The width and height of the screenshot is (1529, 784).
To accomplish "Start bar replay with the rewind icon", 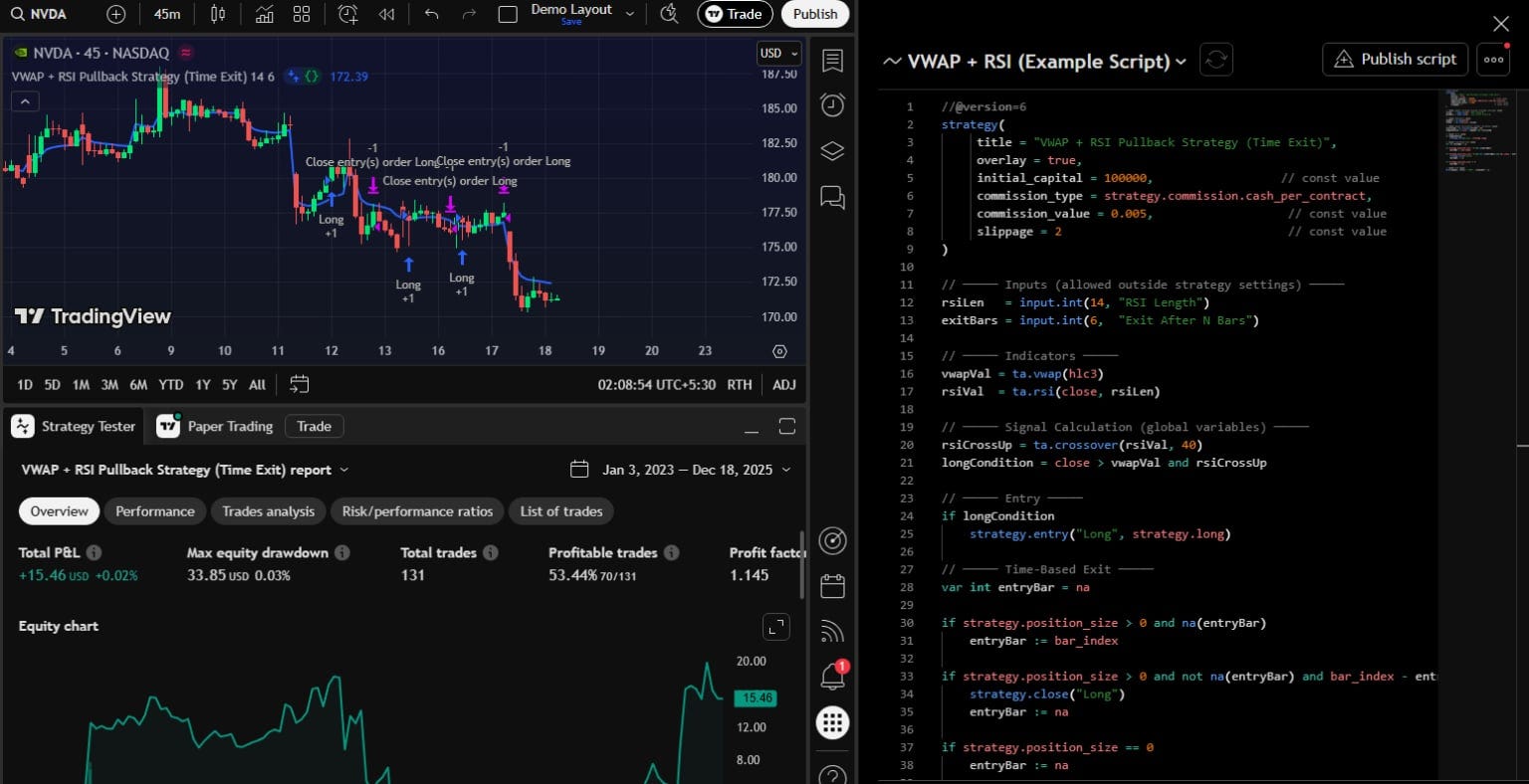I will [387, 14].
